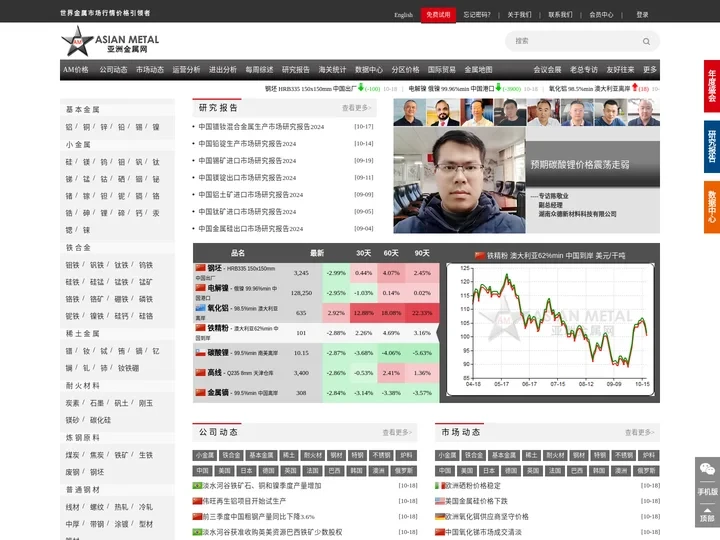This screenshot has height=540, width=720.
Task: Click Italy flag beside 欧洲硒粉价格稳定
Action: click(x=440, y=485)
